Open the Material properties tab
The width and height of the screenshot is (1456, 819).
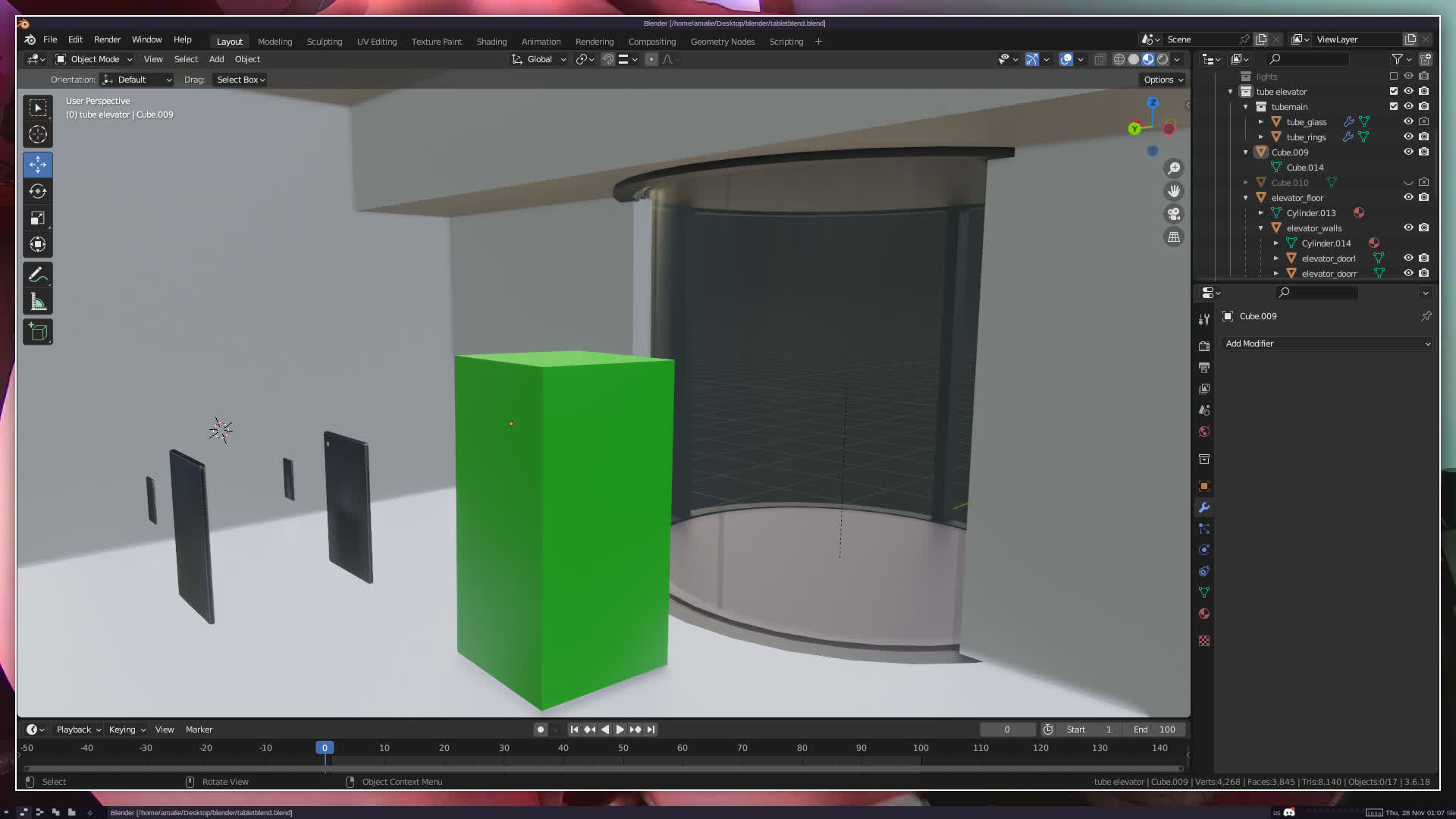1204,613
